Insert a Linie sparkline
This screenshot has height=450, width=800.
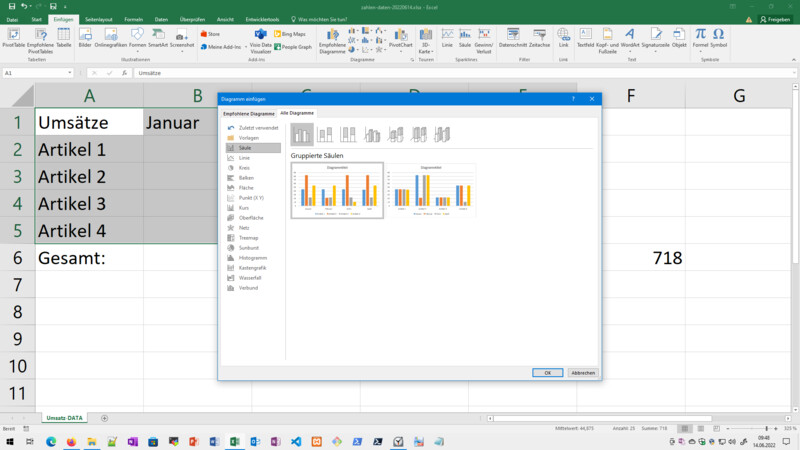[447, 38]
